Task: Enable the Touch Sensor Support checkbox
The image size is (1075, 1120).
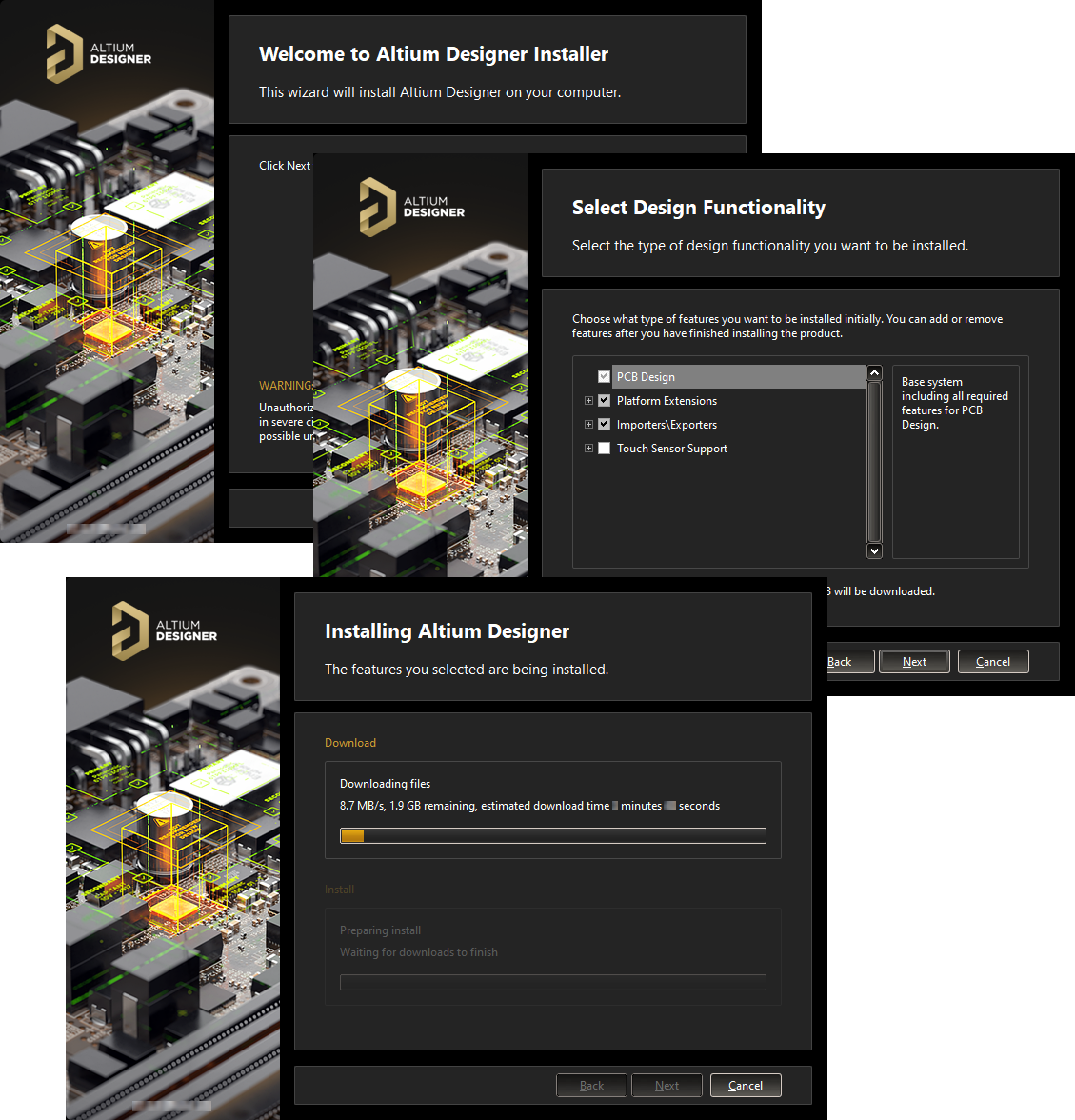Action: [x=604, y=449]
